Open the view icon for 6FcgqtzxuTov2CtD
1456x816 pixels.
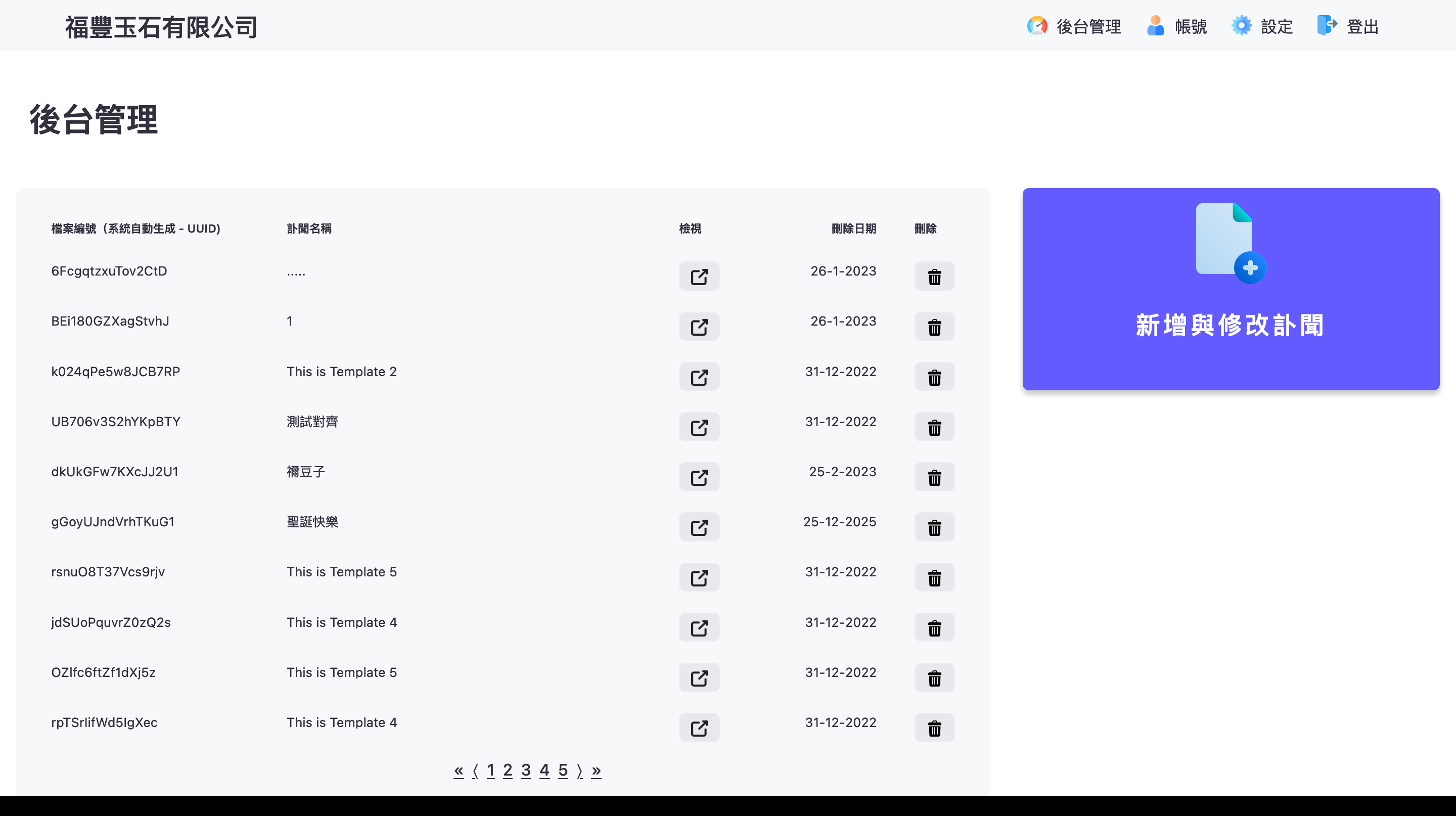699,277
